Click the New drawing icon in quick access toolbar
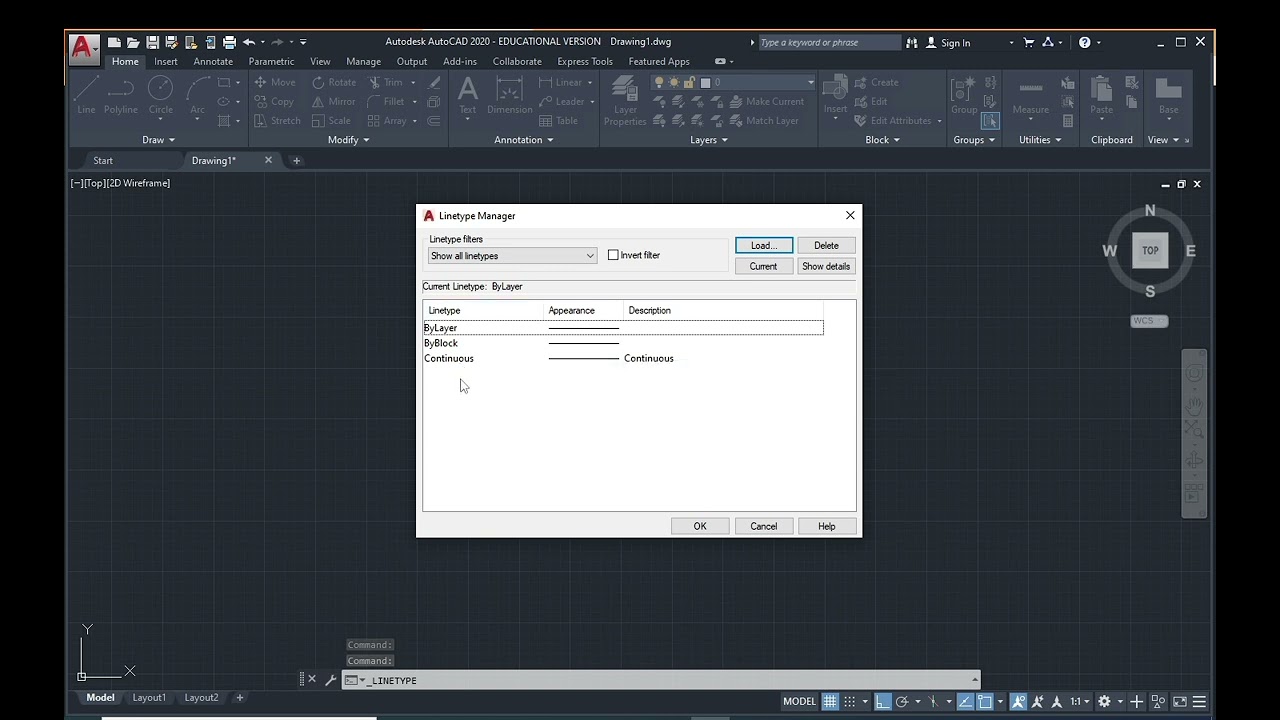 (x=114, y=42)
